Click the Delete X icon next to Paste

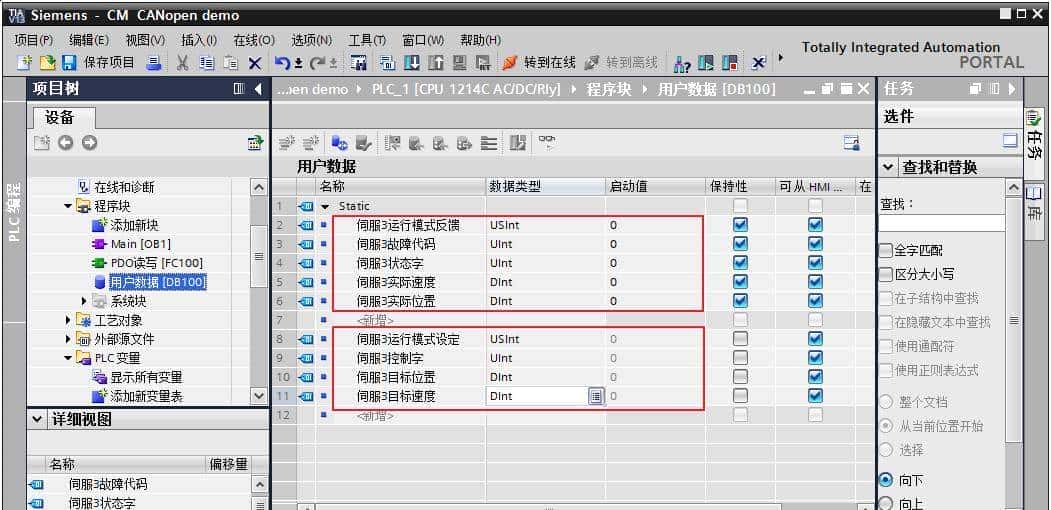255,63
